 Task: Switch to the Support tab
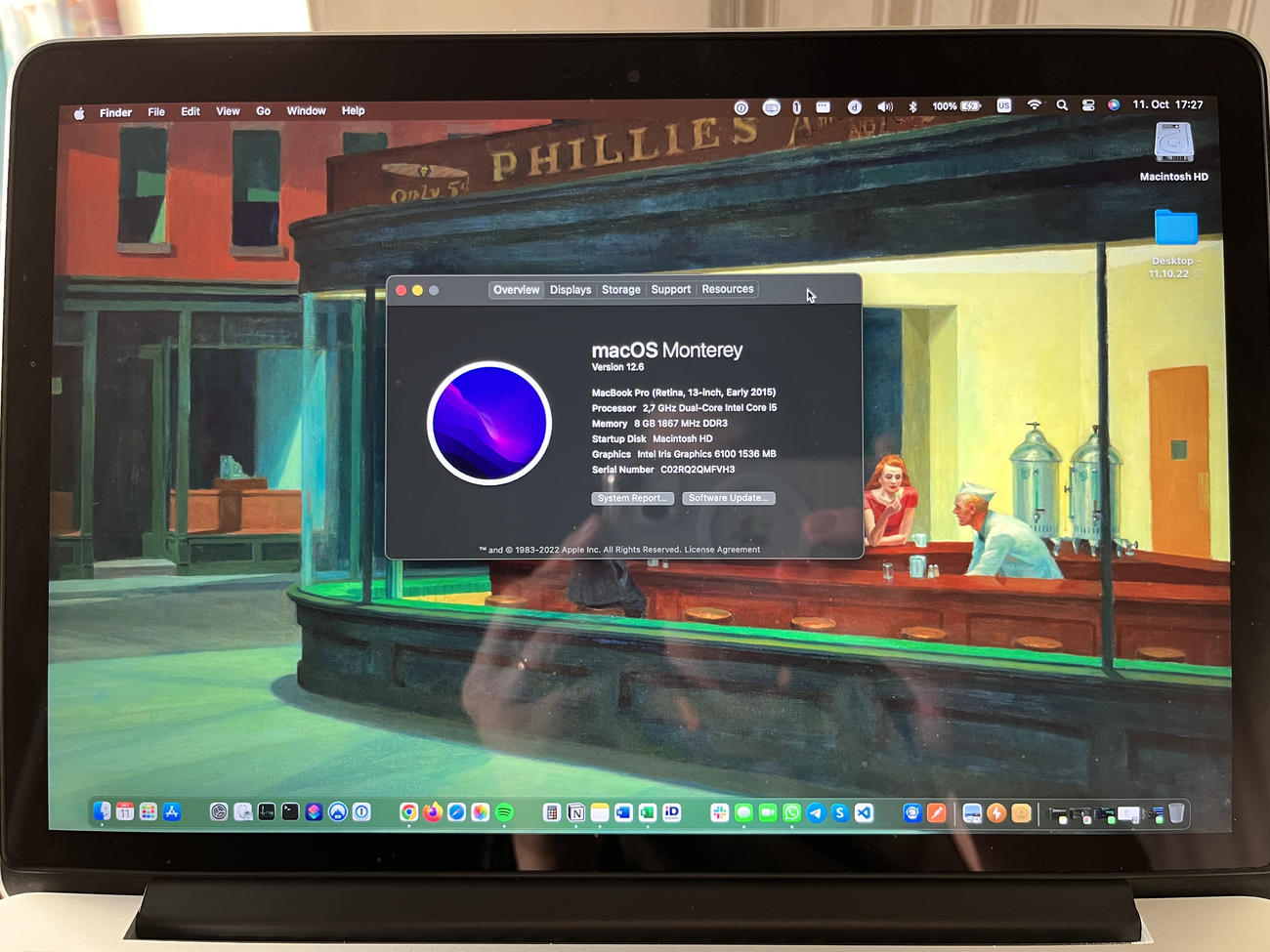pyautogui.click(x=671, y=290)
